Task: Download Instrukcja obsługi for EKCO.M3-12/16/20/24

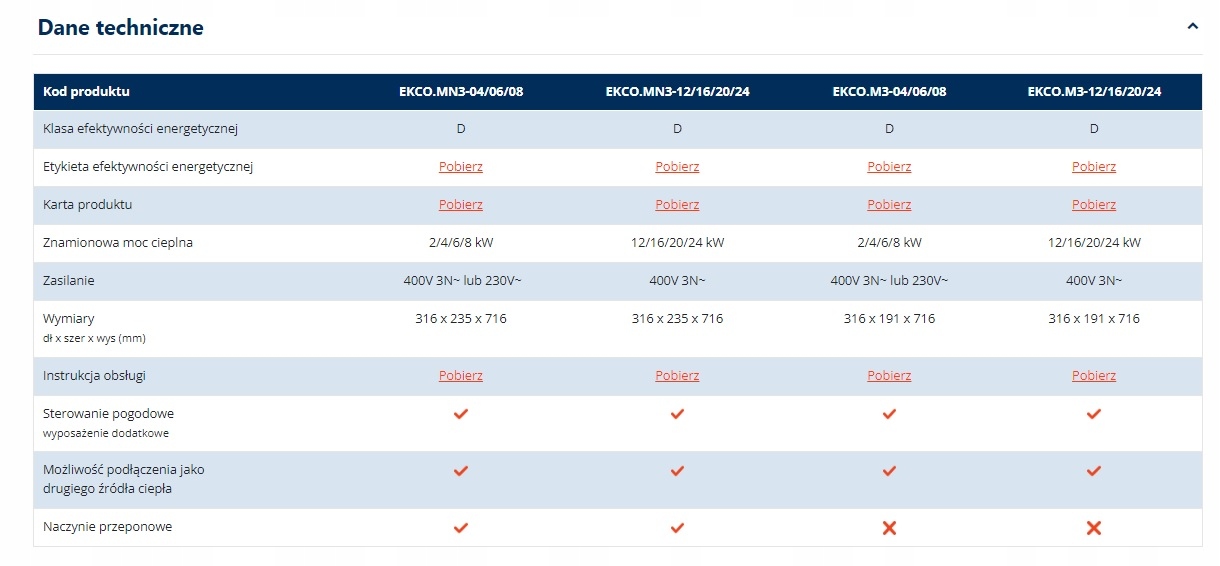Action: [x=1094, y=376]
